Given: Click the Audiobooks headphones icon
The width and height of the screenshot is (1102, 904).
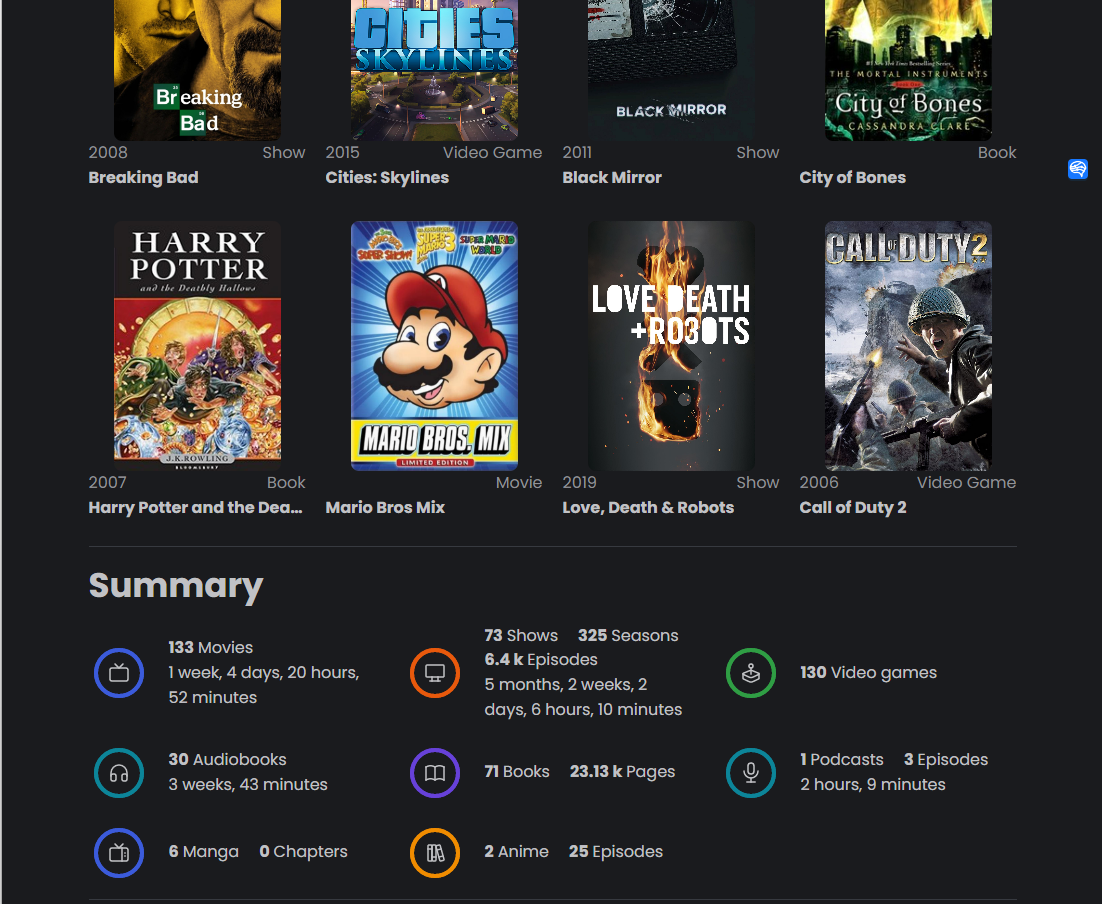Looking at the screenshot, I should 119,773.
